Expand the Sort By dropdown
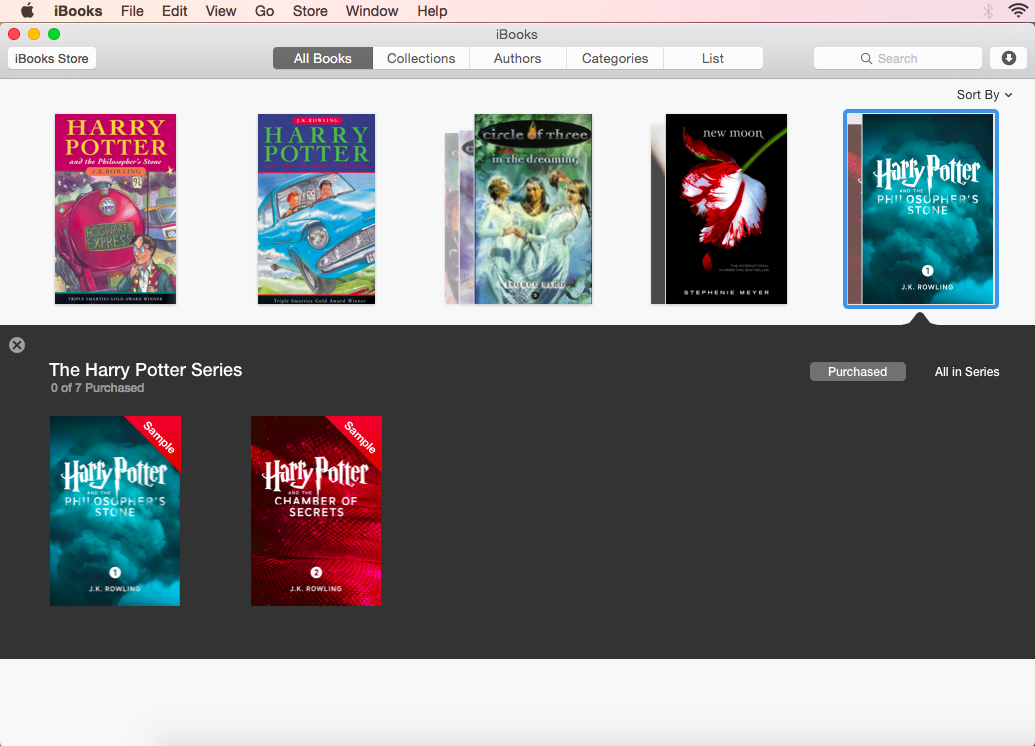The width and height of the screenshot is (1035, 746). tap(984, 95)
